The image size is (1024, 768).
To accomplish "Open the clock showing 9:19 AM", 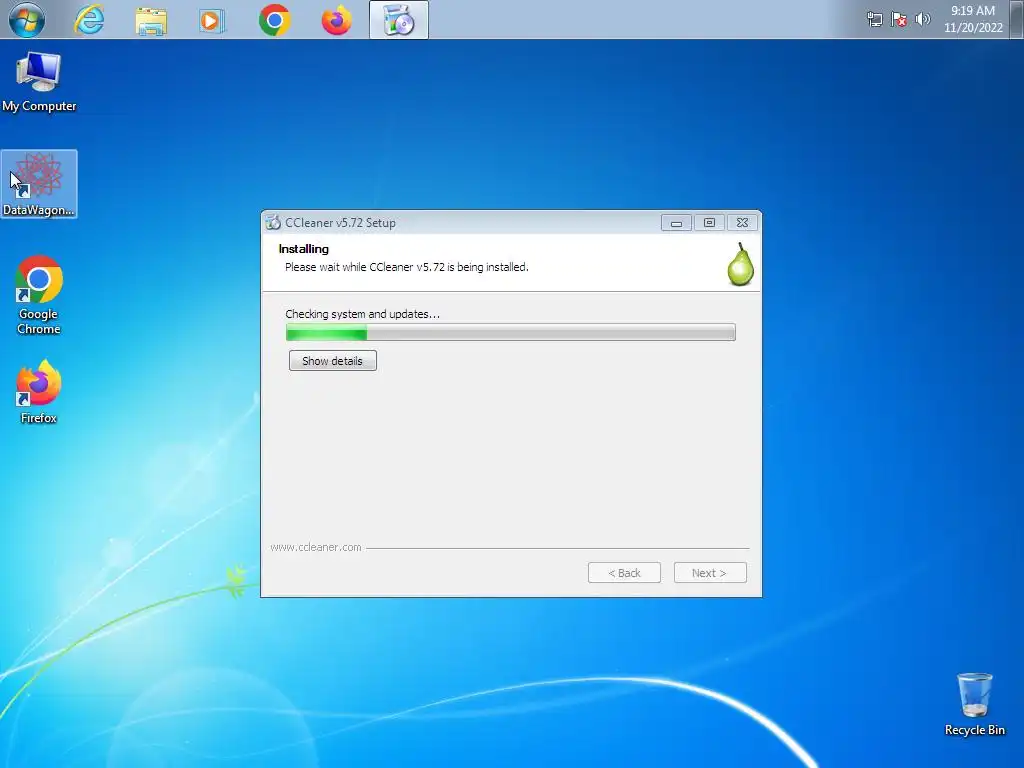I will click(973, 19).
